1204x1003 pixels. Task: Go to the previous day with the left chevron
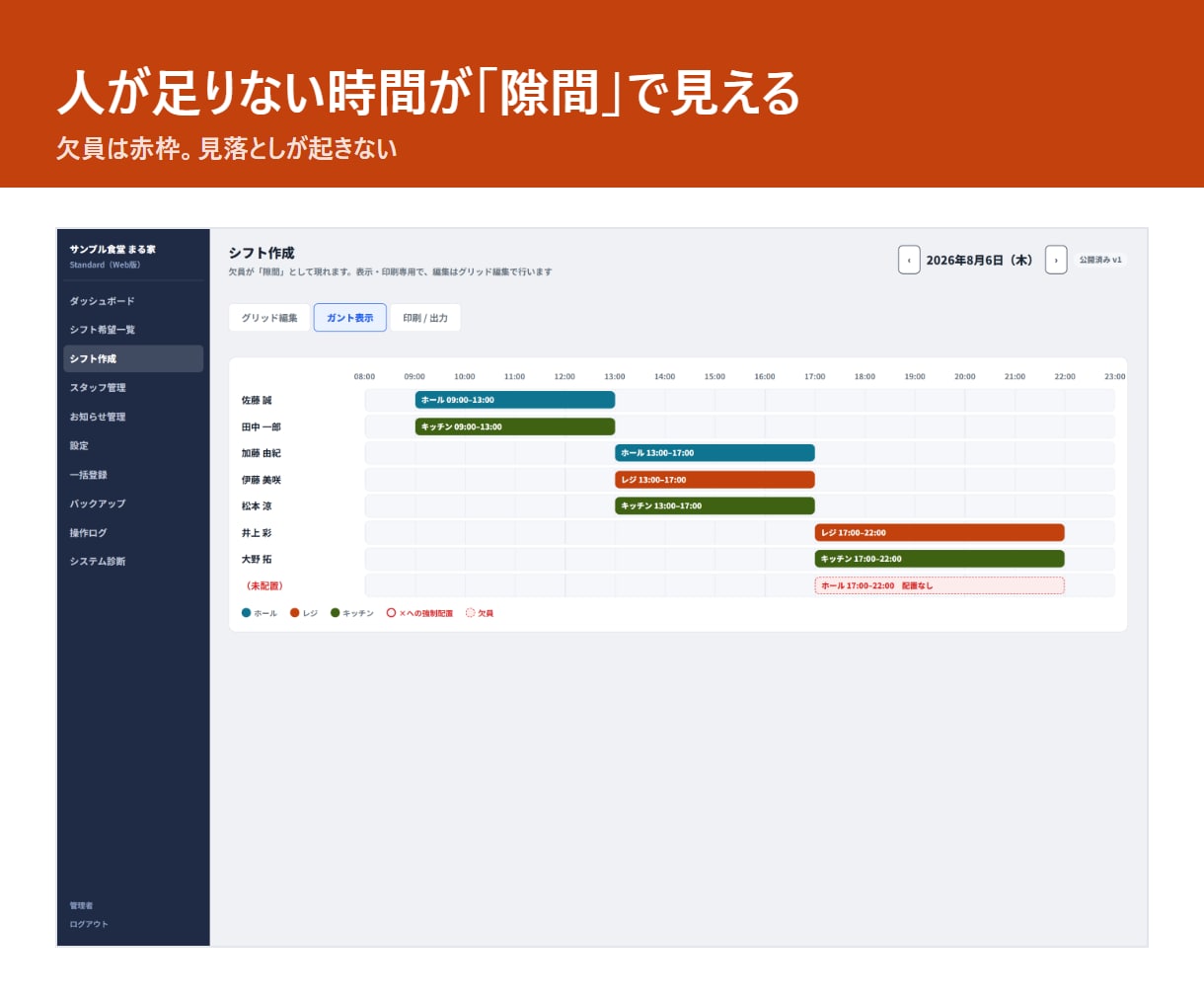point(909,260)
